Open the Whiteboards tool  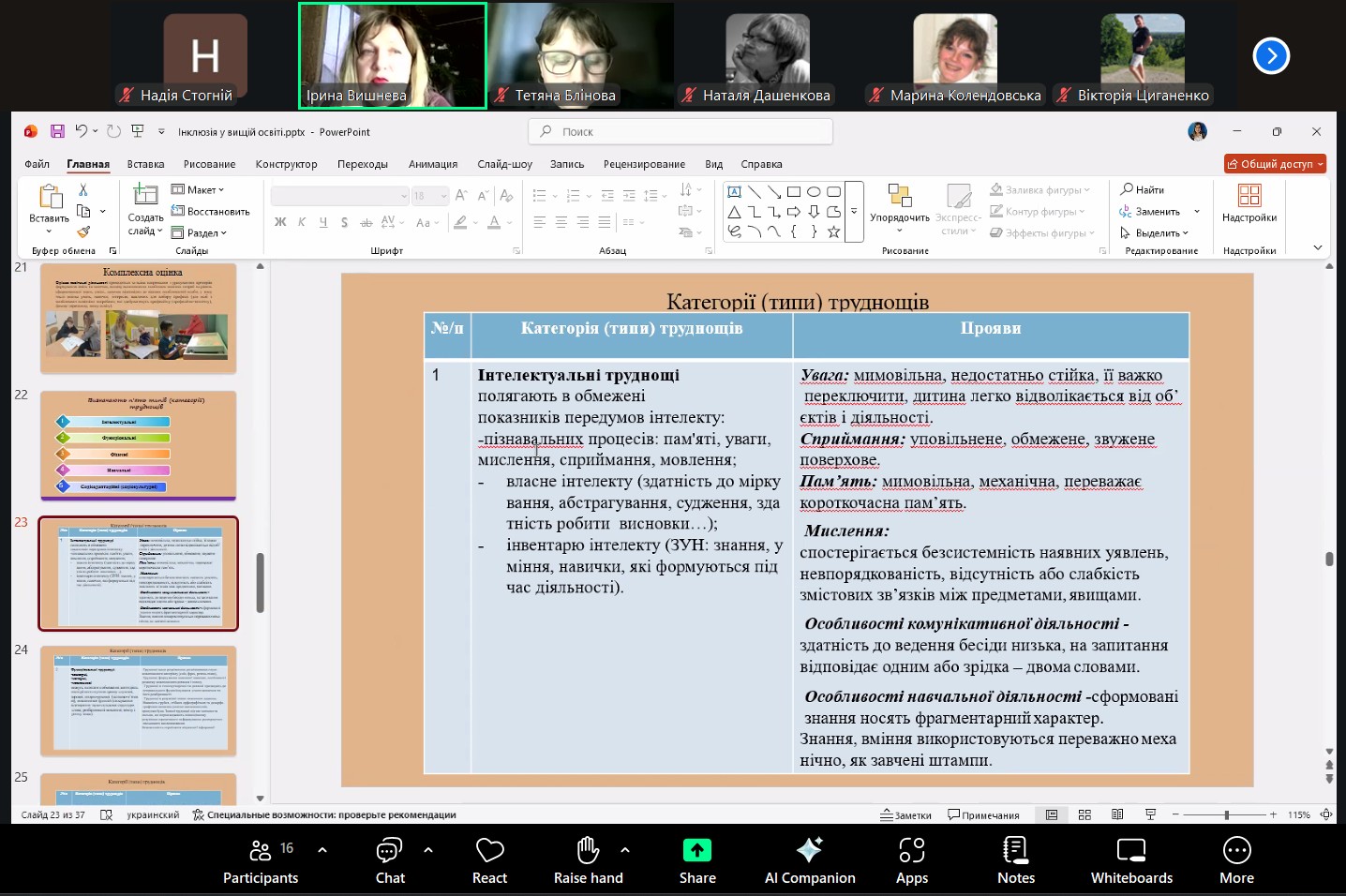1130,850
